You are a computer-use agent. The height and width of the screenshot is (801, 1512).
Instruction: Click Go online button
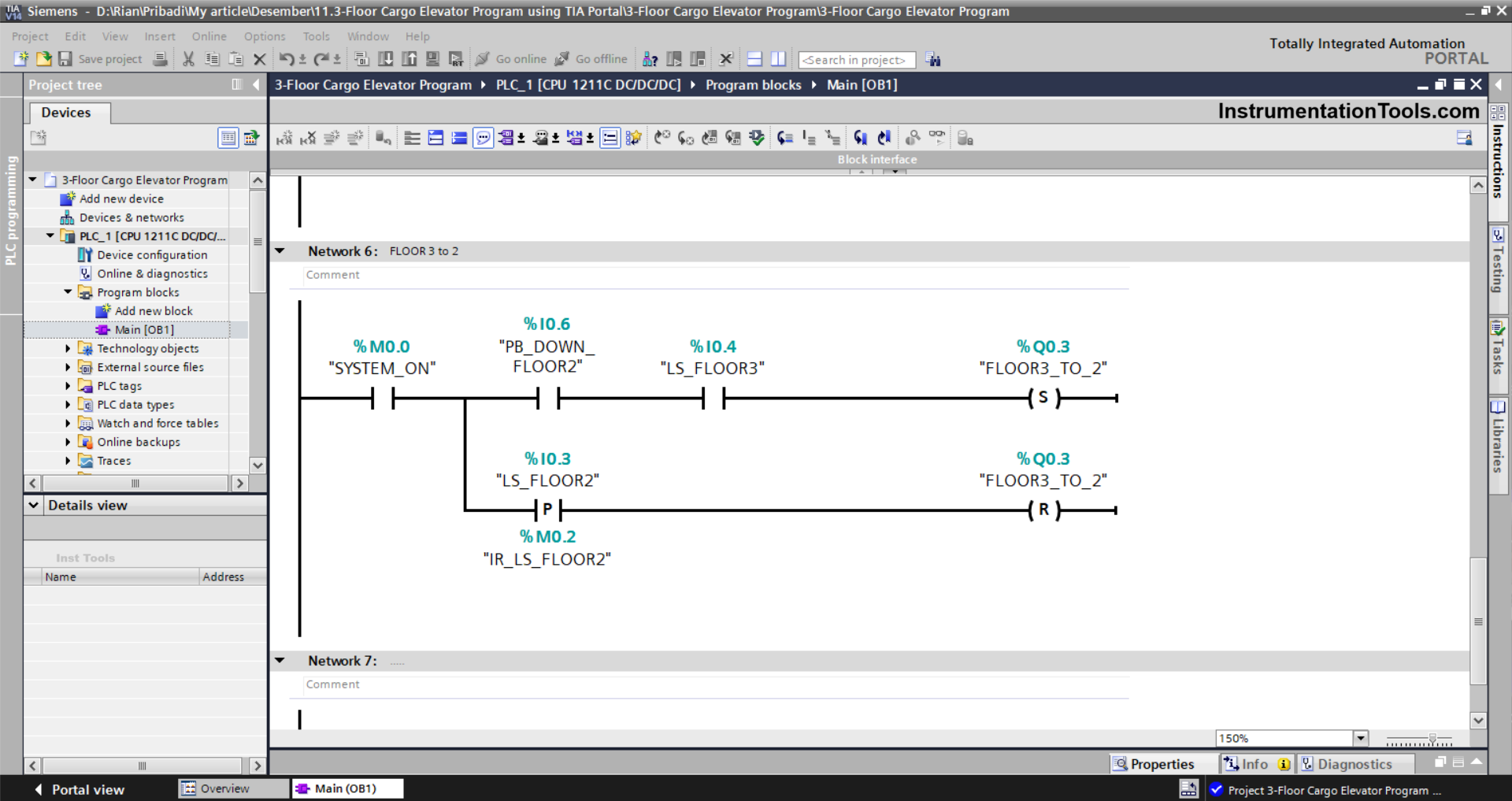[x=511, y=59]
